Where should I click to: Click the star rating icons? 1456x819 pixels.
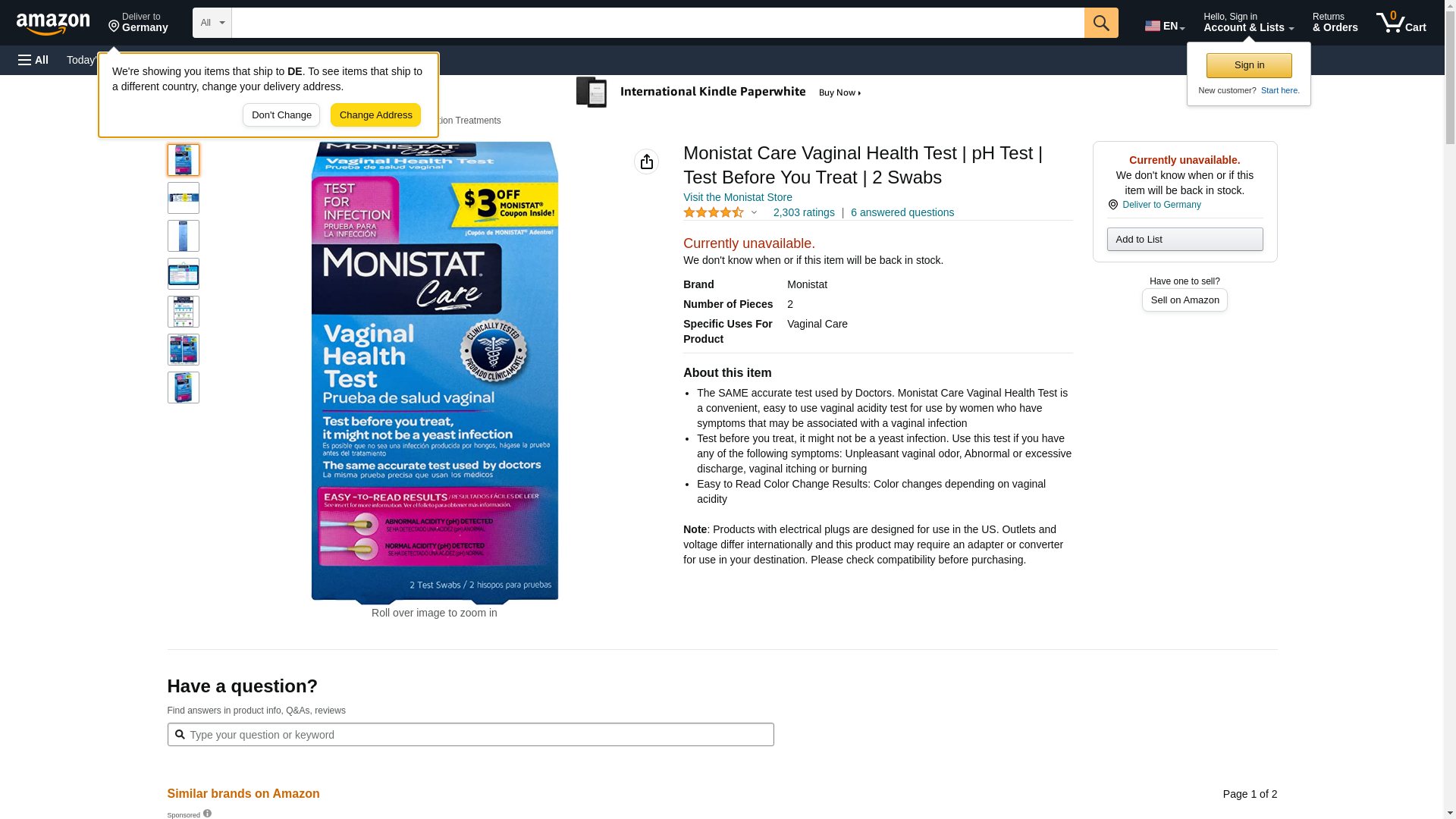714,213
